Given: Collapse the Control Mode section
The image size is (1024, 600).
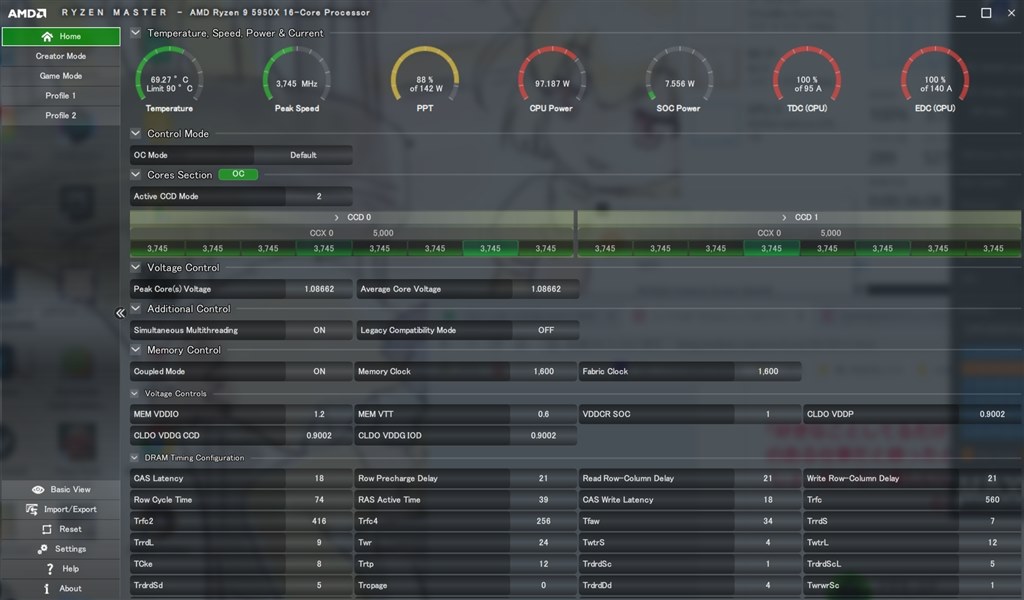Looking at the screenshot, I should pyautogui.click(x=135, y=133).
